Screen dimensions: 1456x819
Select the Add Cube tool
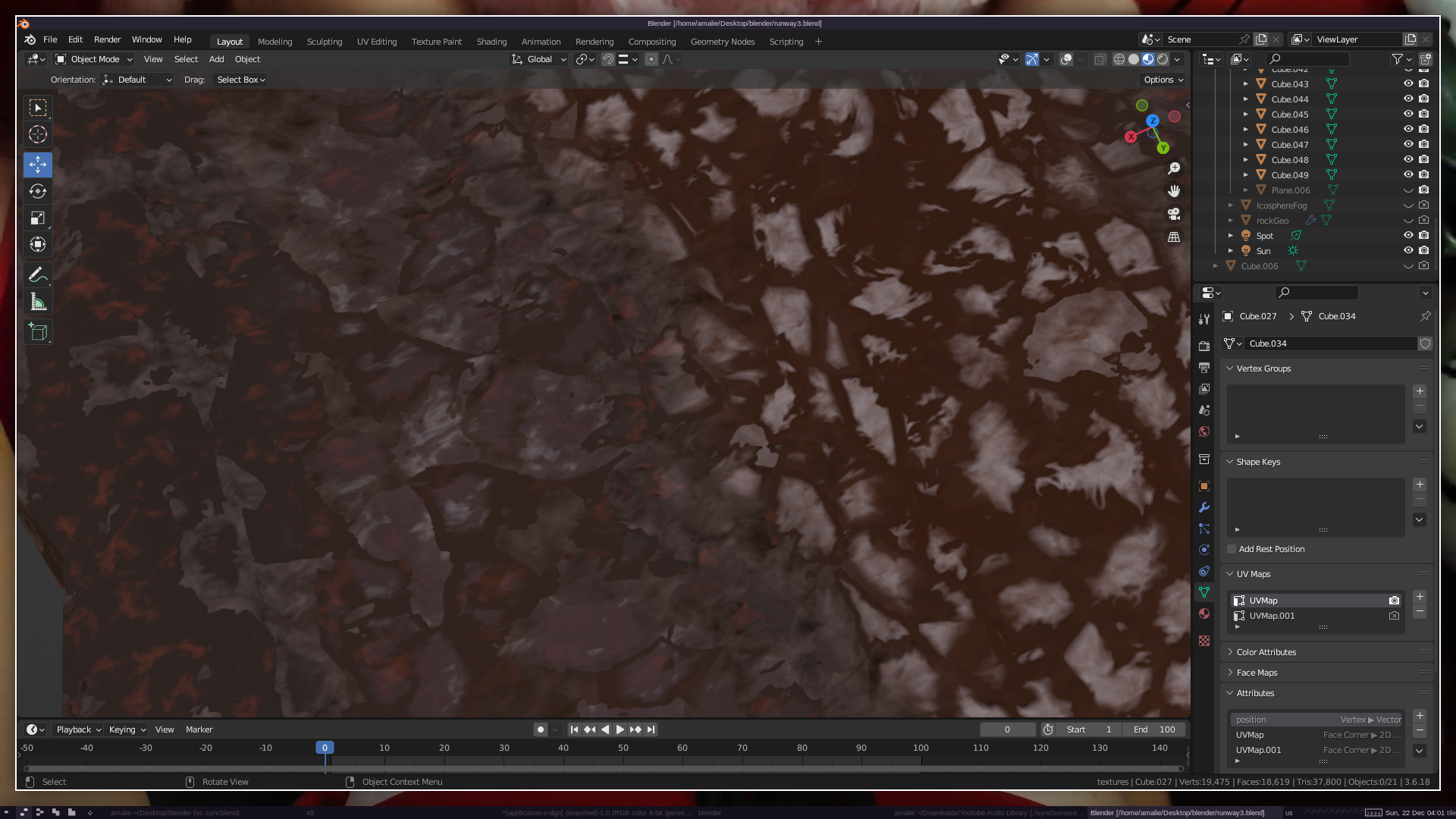tap(38, 332)
